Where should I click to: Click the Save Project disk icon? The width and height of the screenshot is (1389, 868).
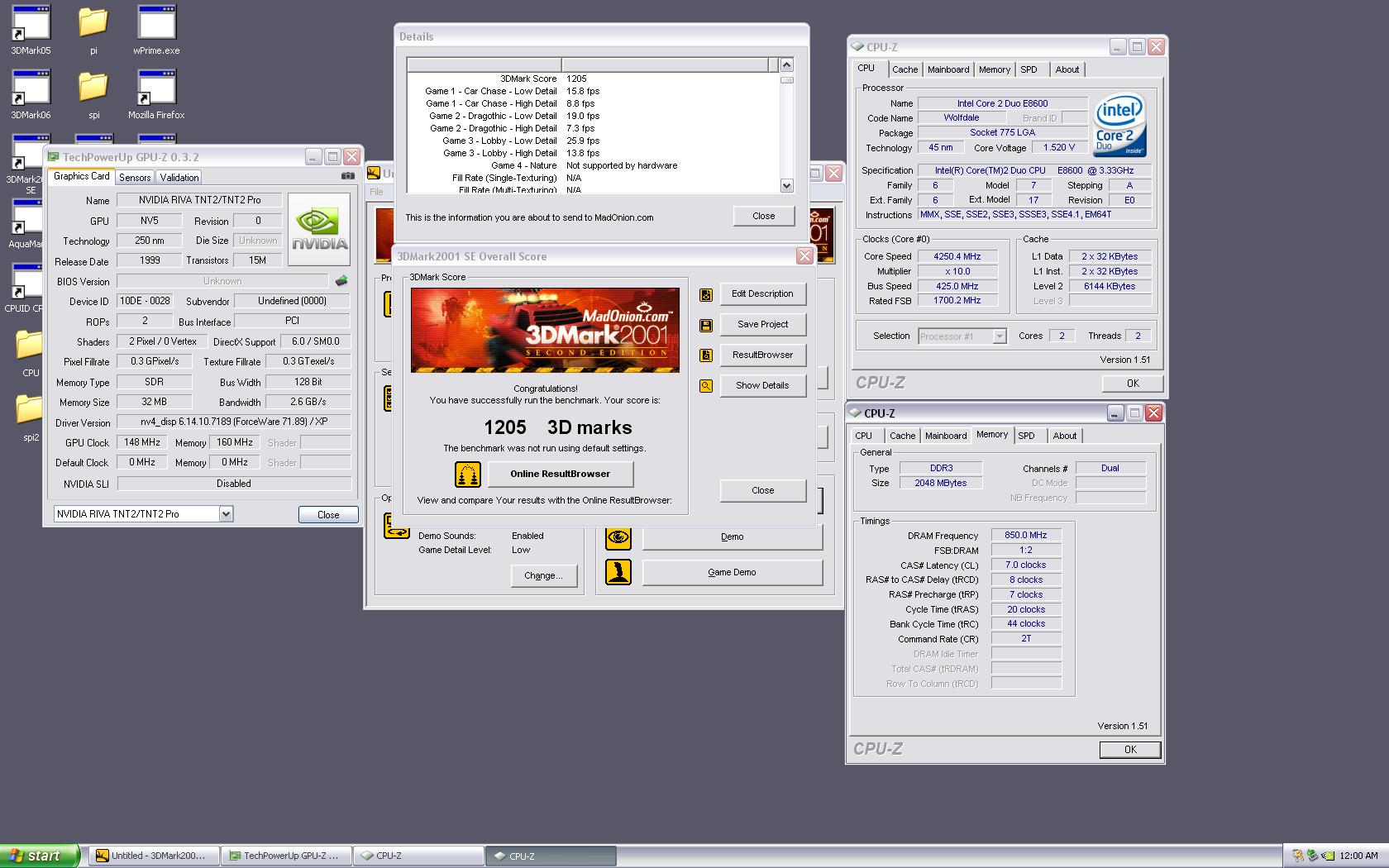(706, 326)
